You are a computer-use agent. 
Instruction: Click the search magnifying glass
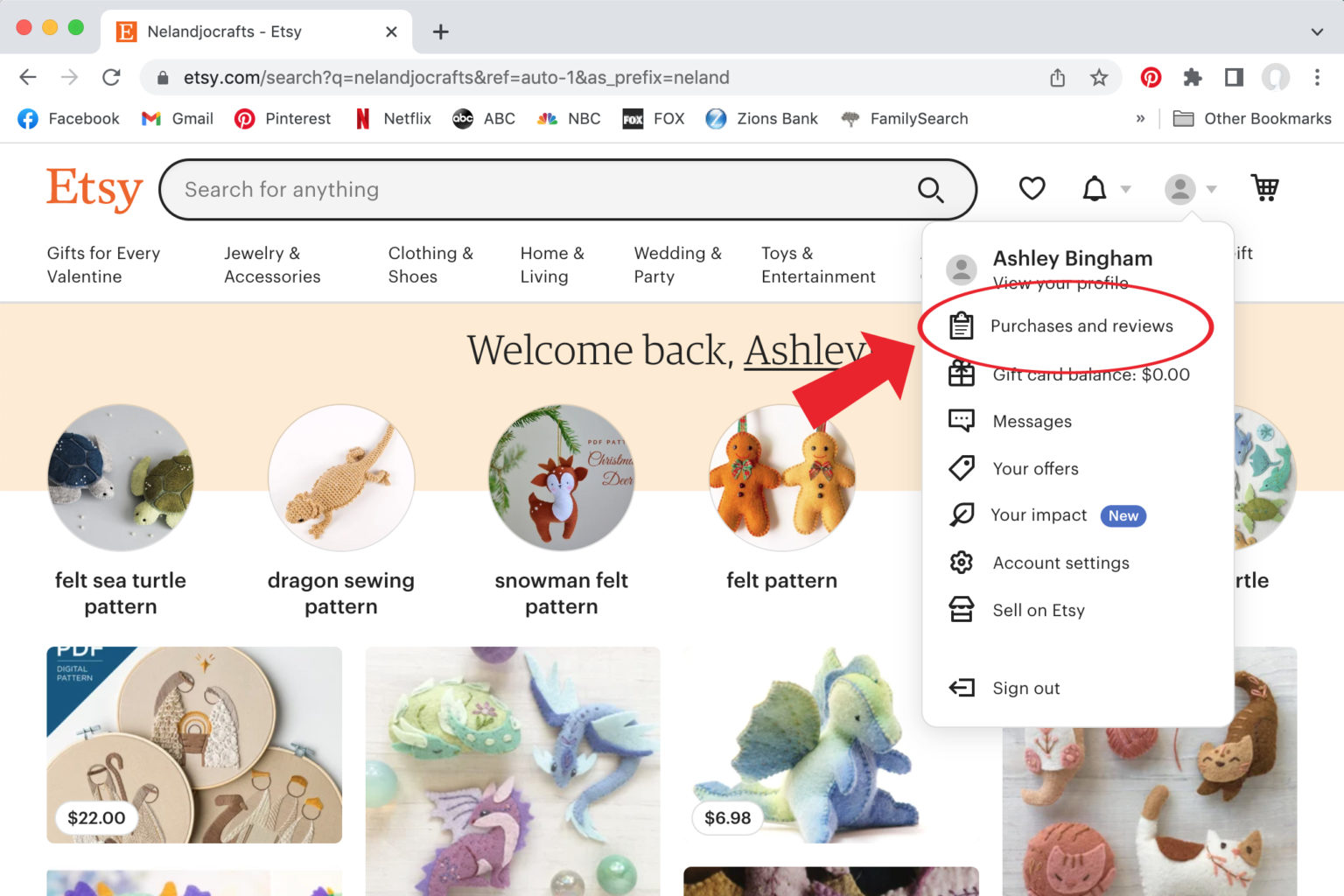[x=930, y=189]
